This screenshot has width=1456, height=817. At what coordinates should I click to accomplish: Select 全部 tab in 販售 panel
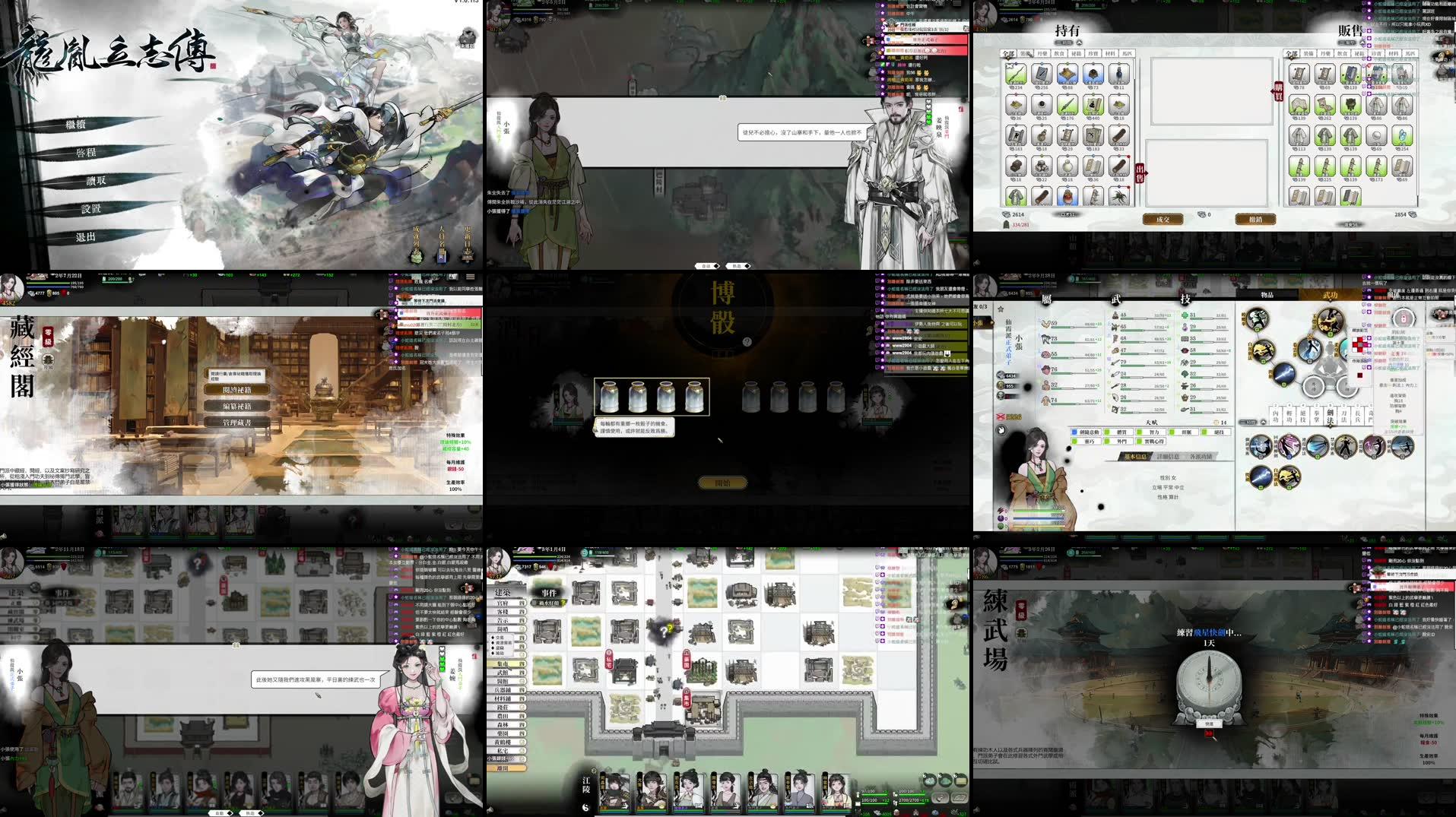[1291, 54]
